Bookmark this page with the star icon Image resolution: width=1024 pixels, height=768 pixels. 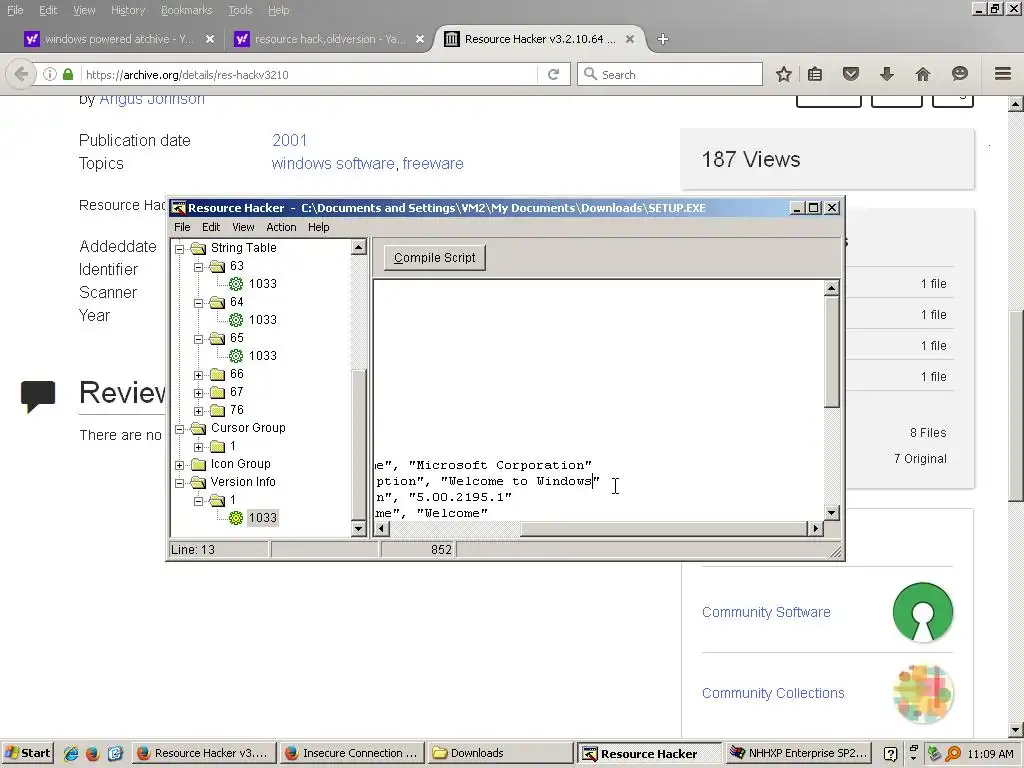click(784, 74)
